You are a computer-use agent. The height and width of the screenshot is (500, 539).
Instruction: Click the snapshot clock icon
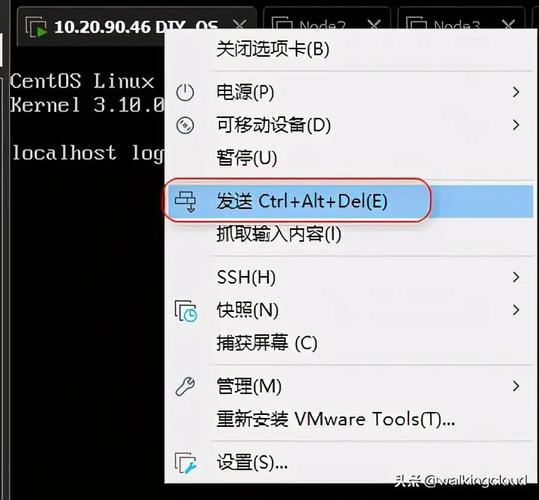[186, 311]
